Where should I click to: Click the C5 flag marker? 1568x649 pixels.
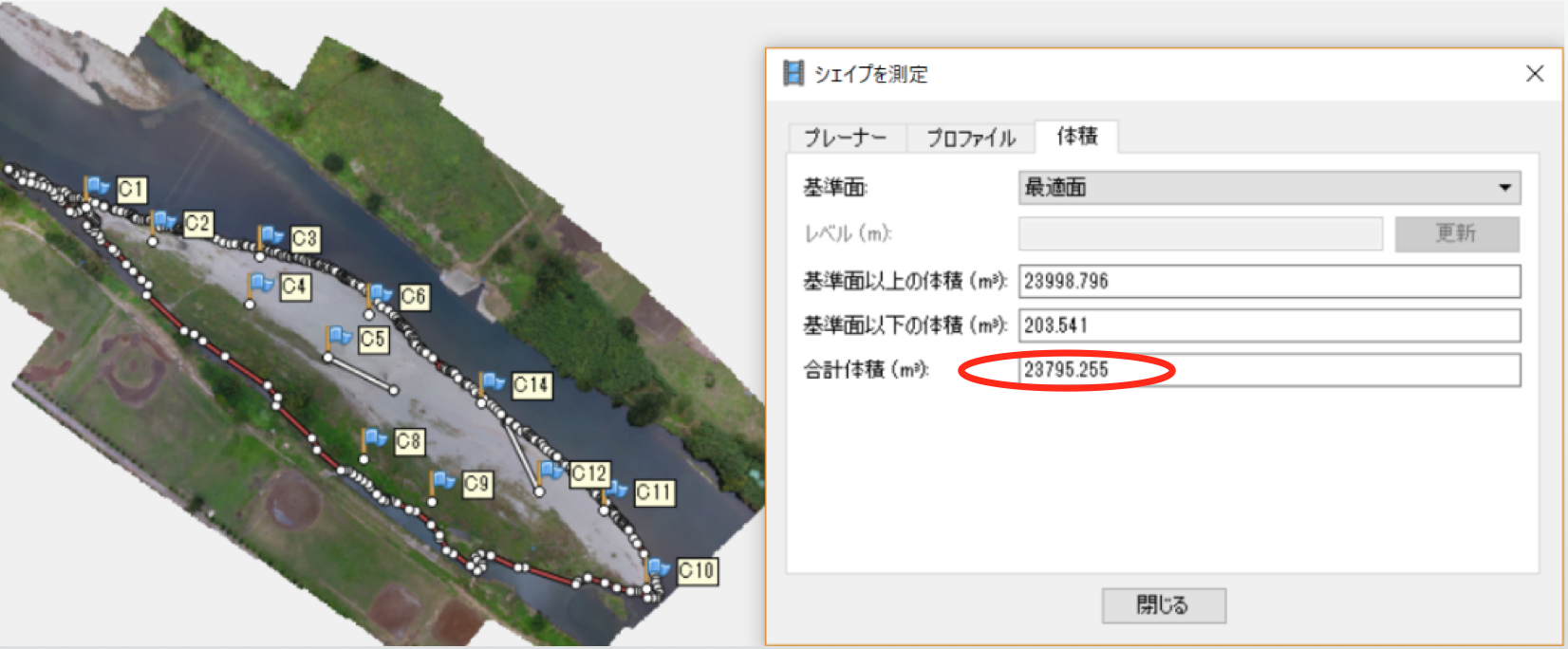[x=339, y=336]
